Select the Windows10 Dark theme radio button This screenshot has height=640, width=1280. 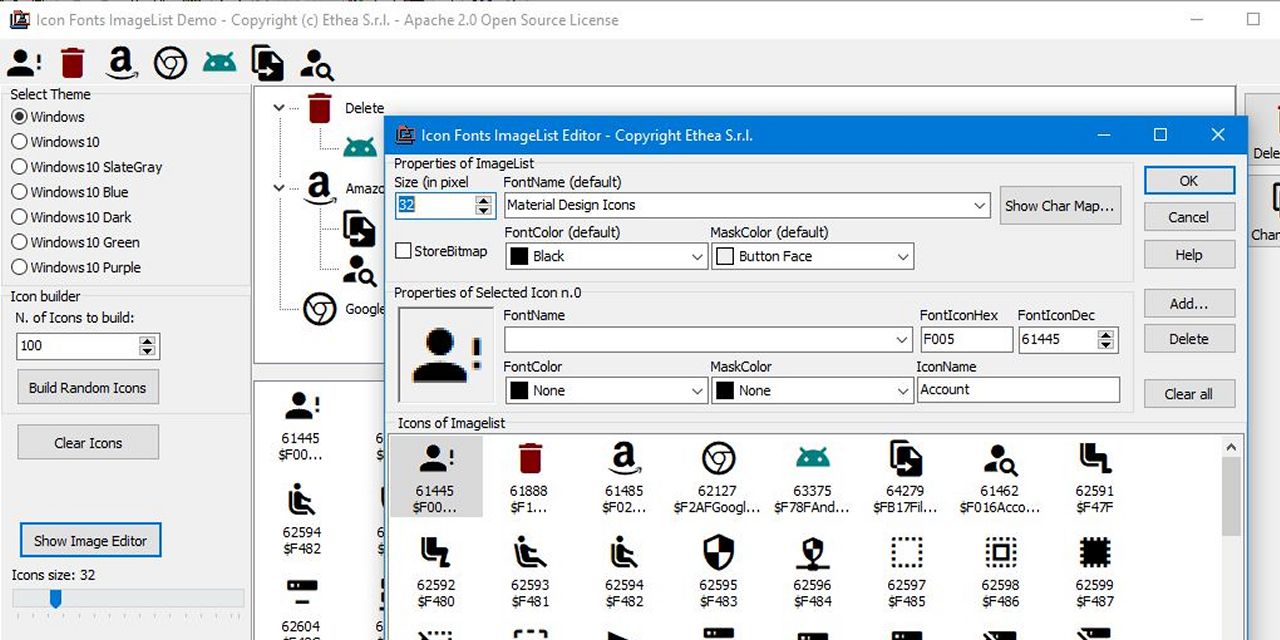[x=19, y=217]
